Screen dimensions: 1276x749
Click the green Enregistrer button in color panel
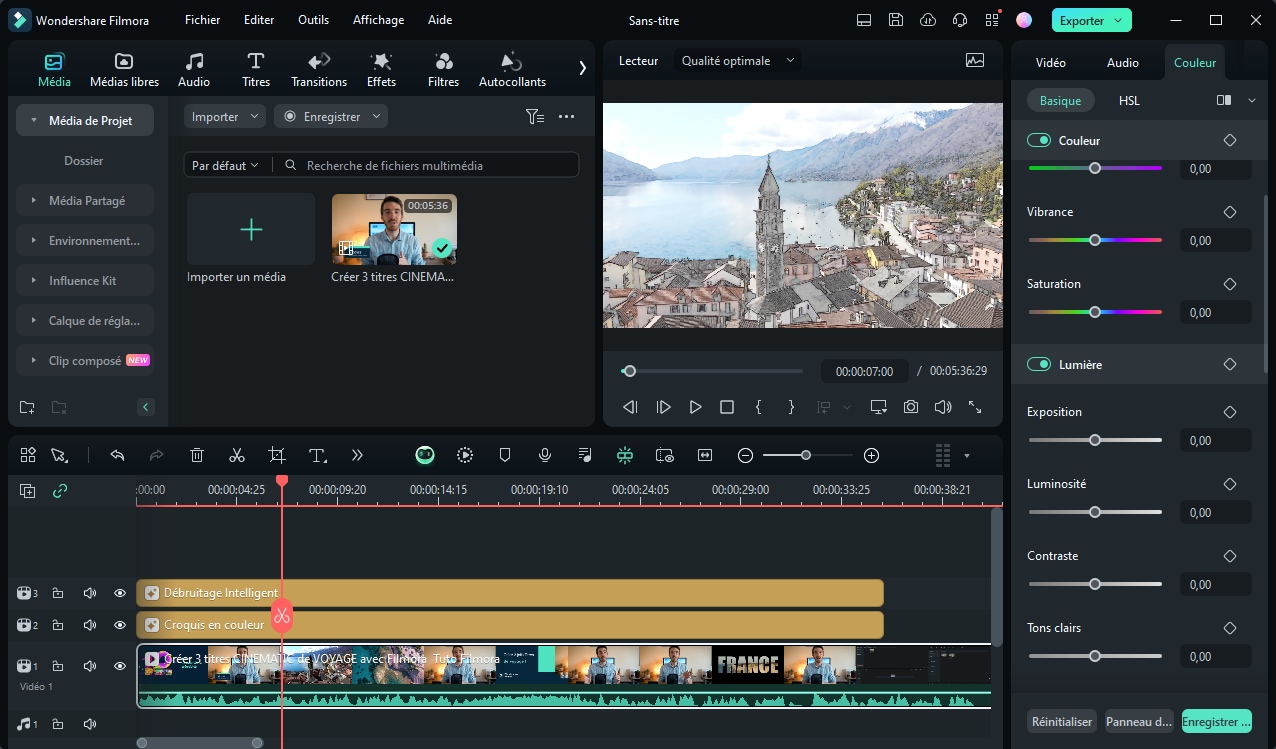(x=1216, y=721)
